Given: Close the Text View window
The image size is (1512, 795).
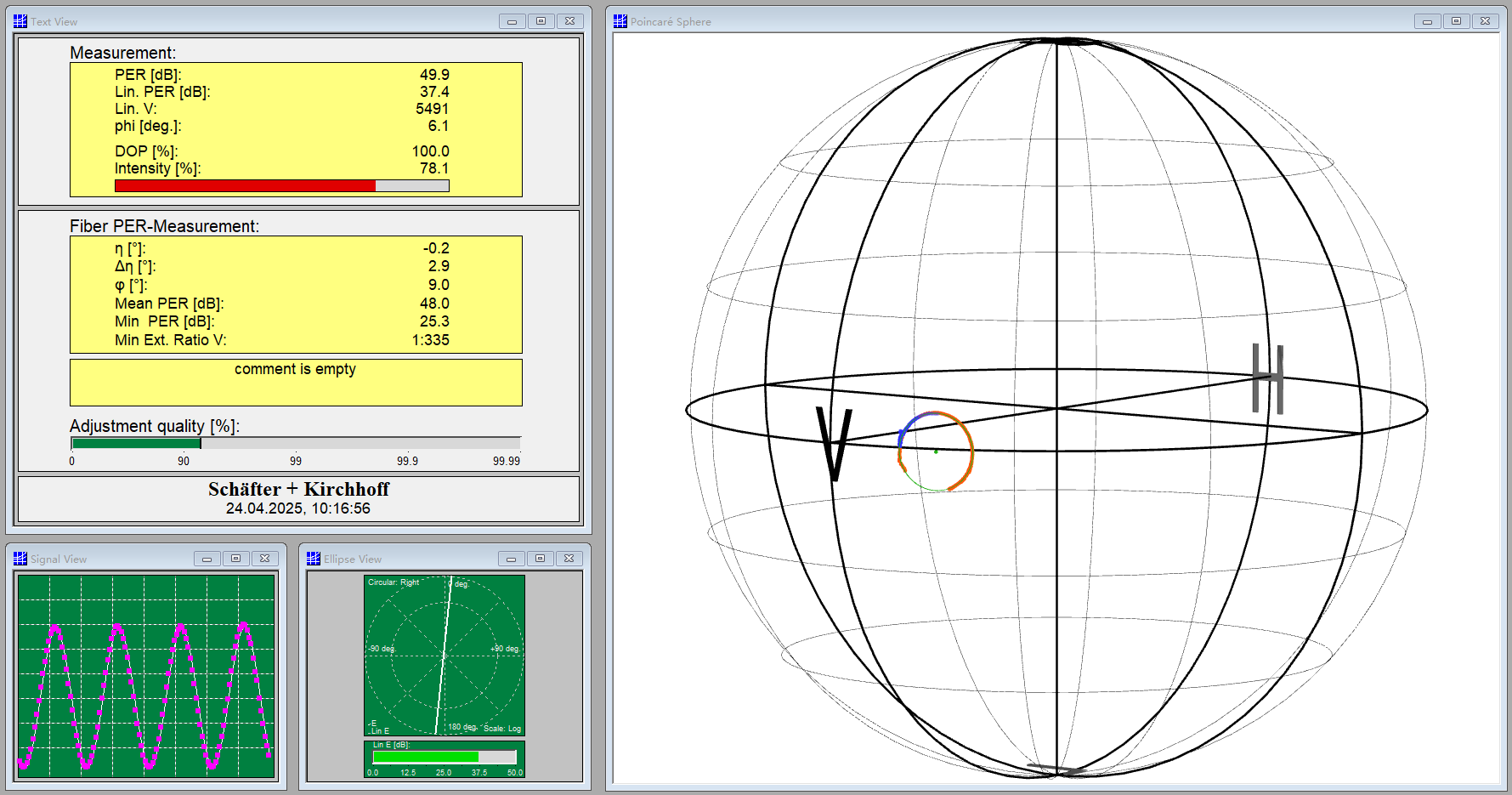Looking at the screenshot, I should click(x=569, y=21).
